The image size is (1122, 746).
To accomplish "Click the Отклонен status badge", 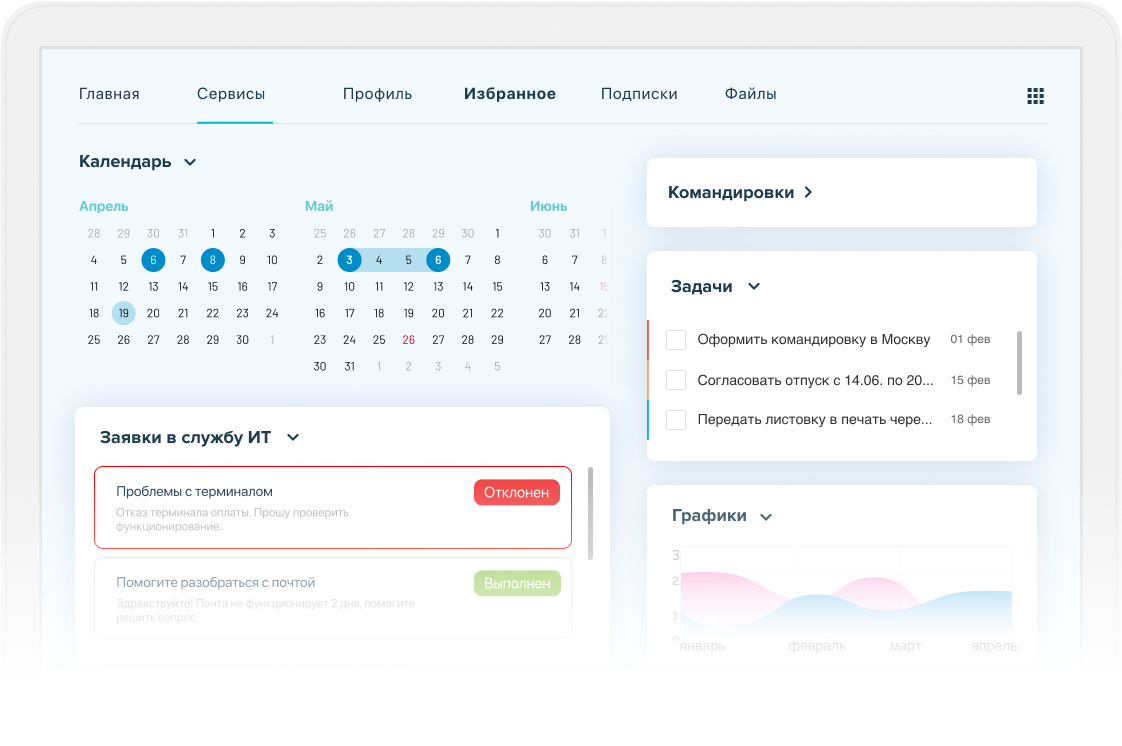I will point(516,492).
